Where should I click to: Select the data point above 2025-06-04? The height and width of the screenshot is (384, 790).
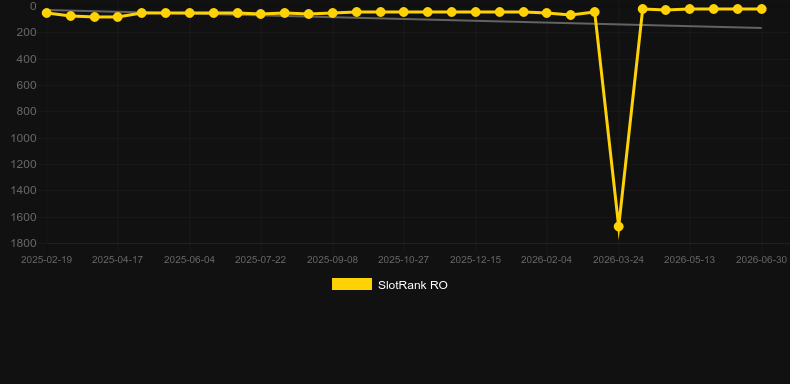click(x=189, y=13)
